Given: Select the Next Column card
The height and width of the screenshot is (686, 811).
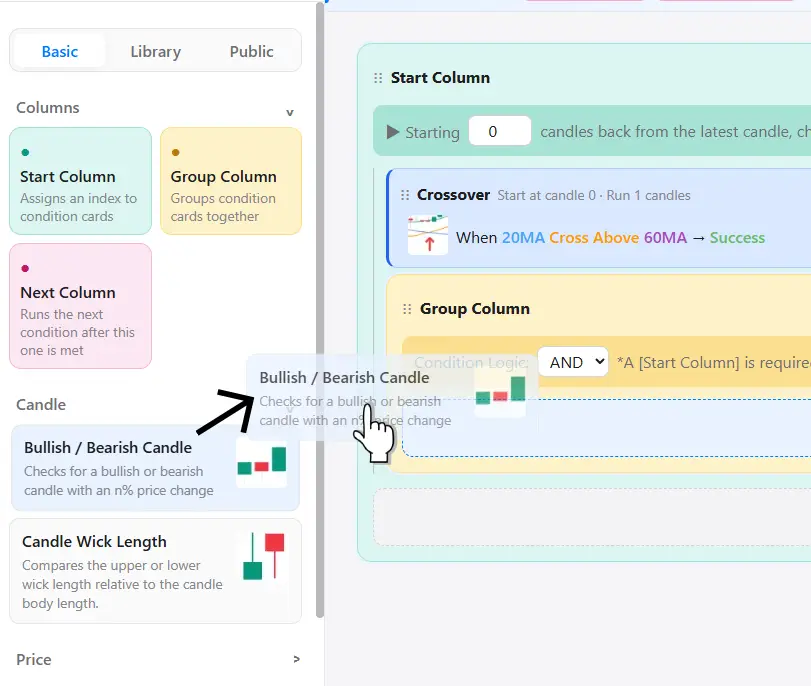Looking at the screenshot, I should point(81,306).
